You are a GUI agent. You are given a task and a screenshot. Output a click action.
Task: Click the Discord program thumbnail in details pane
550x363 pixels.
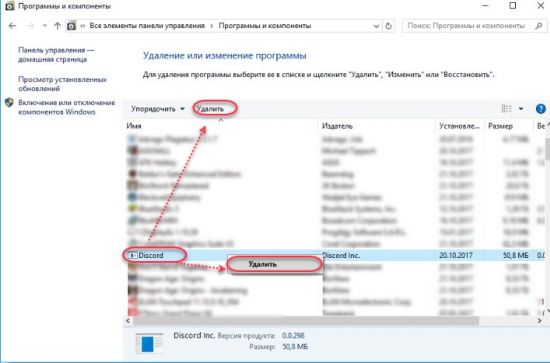[149, 343]
